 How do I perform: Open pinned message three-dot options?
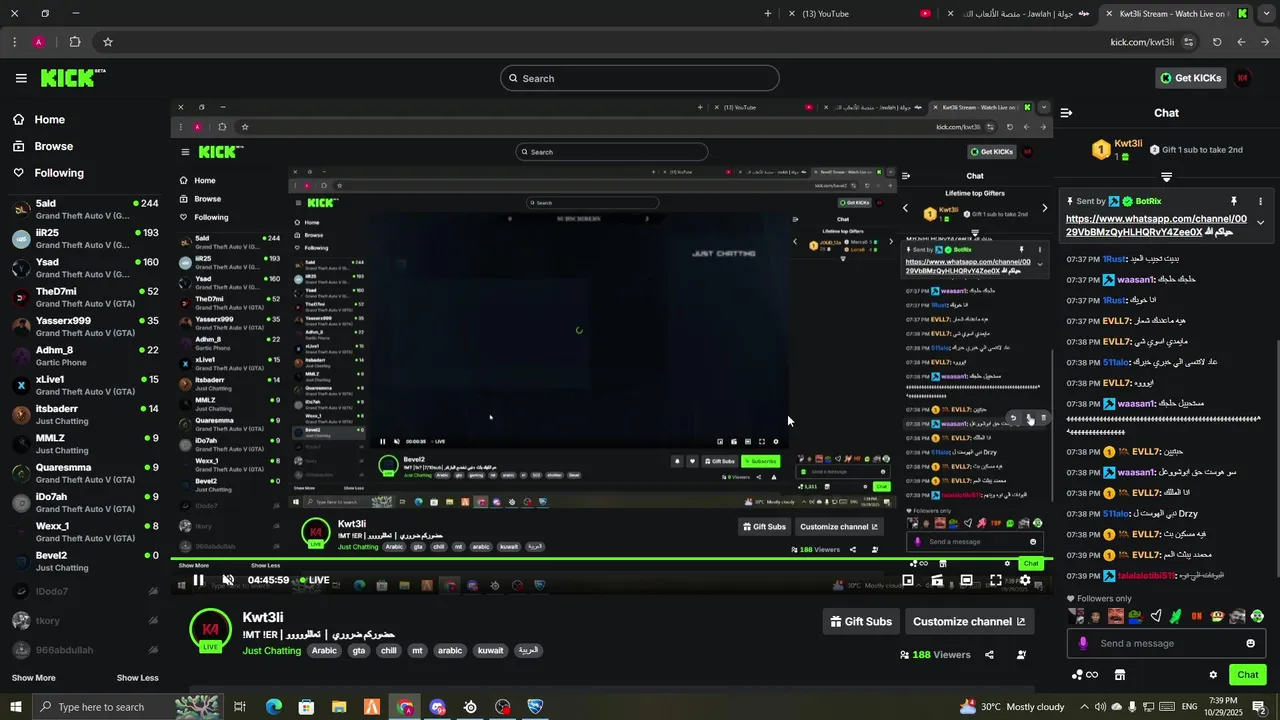(x=1260, y=201)
